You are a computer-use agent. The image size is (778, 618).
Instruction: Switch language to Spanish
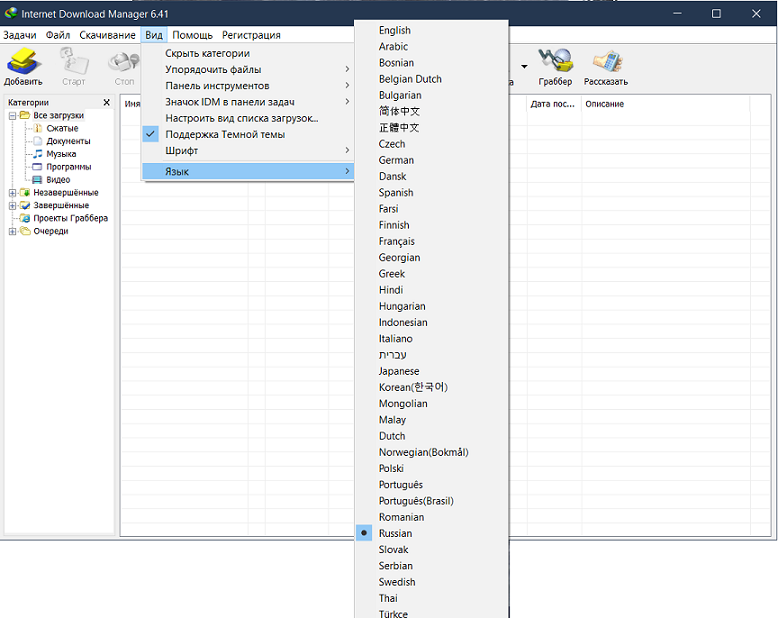click(432, 192)
